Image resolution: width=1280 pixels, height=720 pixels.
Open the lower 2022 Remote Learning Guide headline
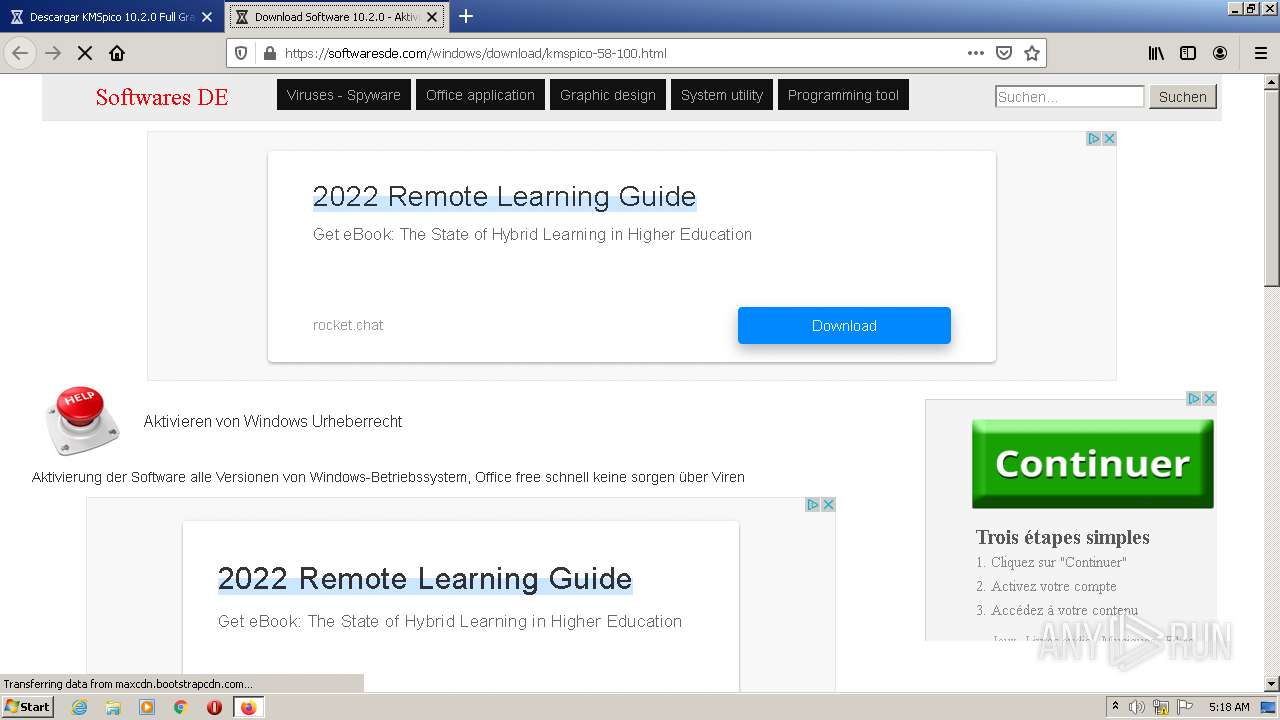click(x=425, y=579)
